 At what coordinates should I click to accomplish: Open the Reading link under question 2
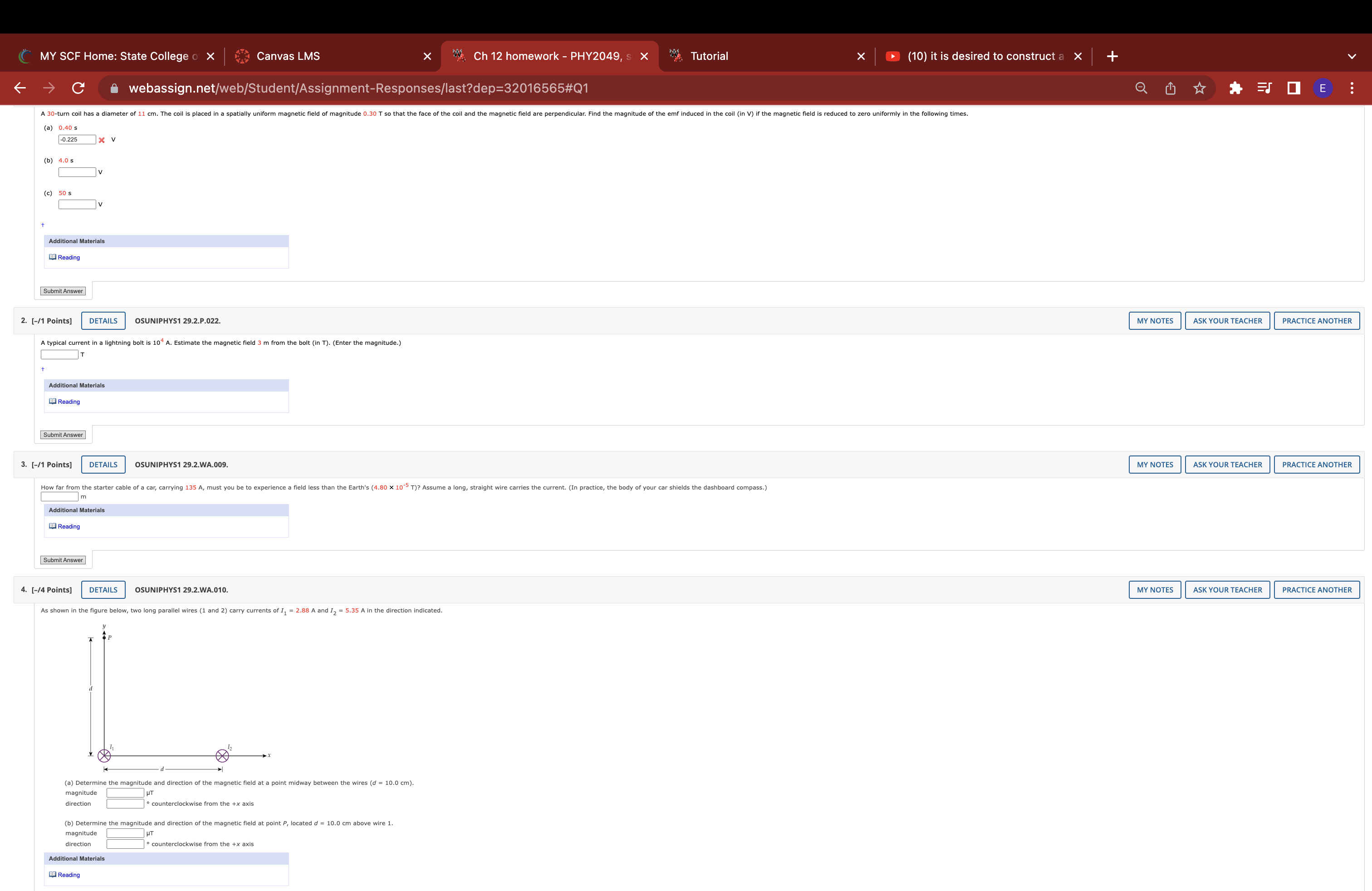(x=69, y=401)
